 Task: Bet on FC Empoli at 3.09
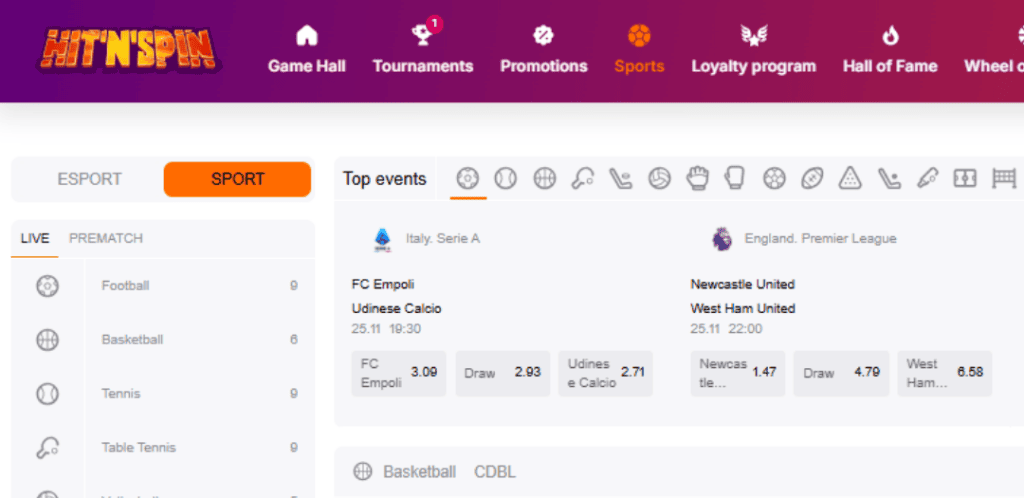tap(399, 373)
